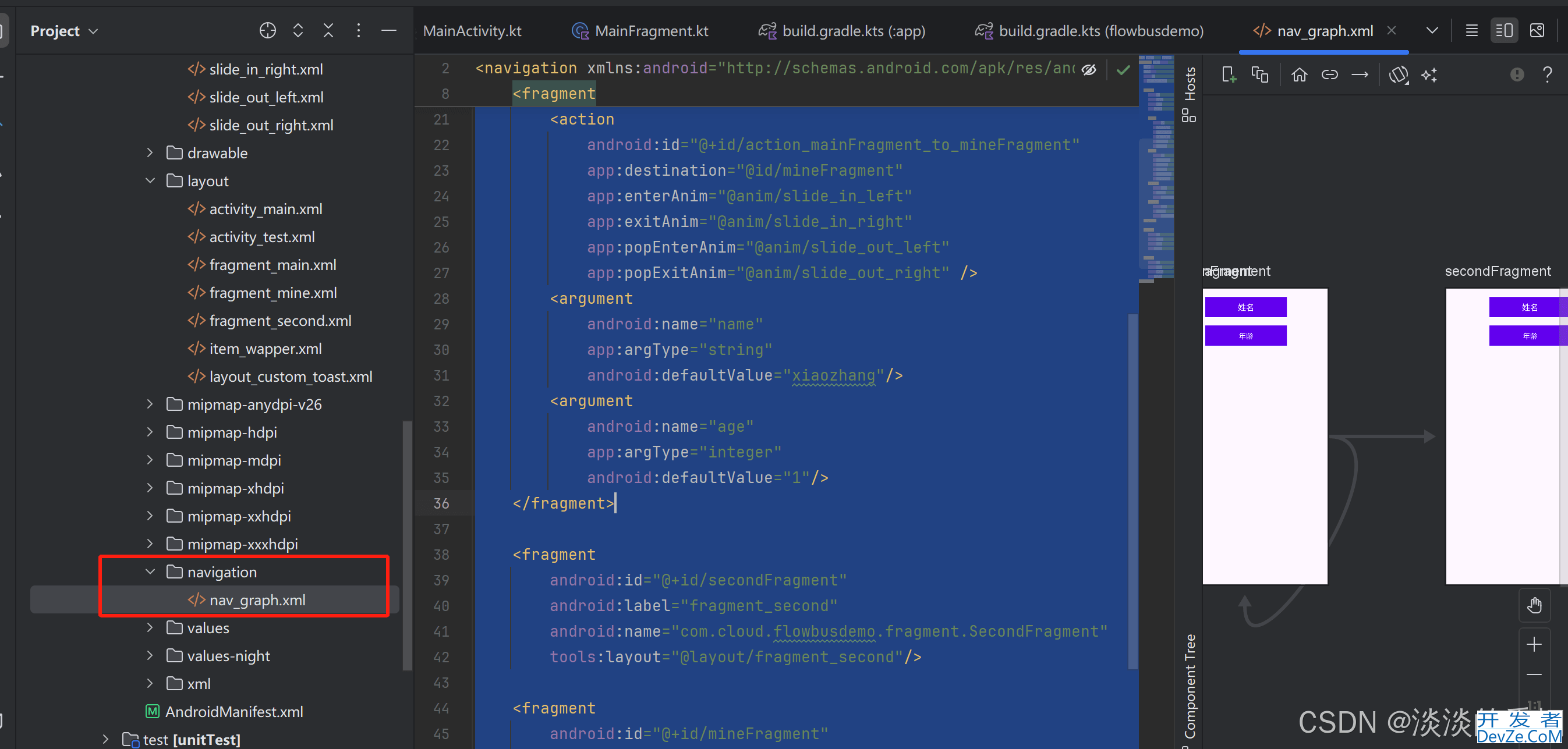Click line number 36 in gutter

point(441,503)
